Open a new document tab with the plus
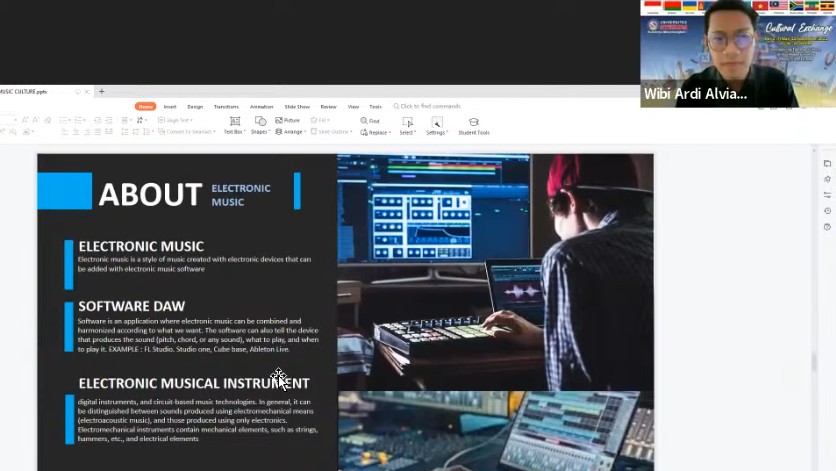836x471 pixels. click(101, 91)
